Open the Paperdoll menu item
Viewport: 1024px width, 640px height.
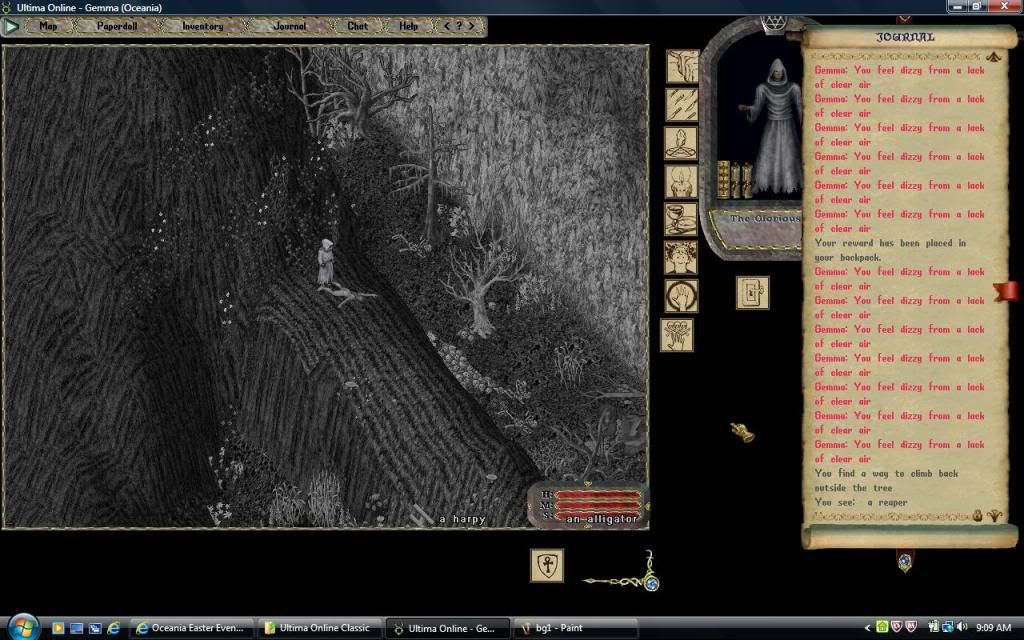click(x=117, y=26)
